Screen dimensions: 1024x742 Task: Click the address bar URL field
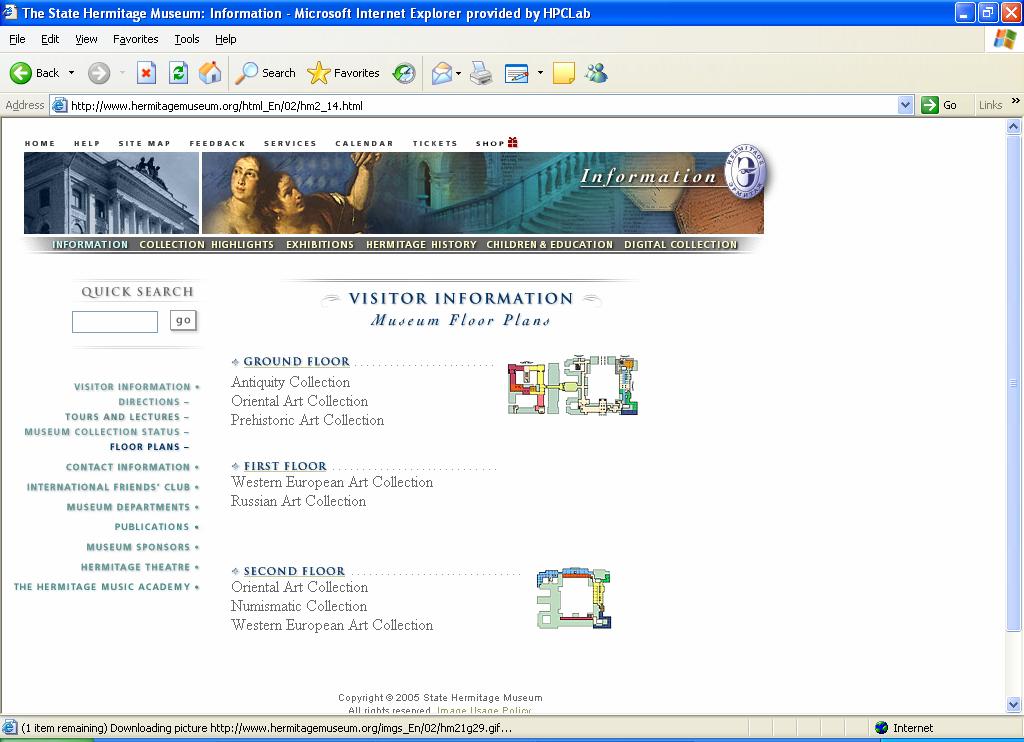pyautogui.click(x=482, y=105)
